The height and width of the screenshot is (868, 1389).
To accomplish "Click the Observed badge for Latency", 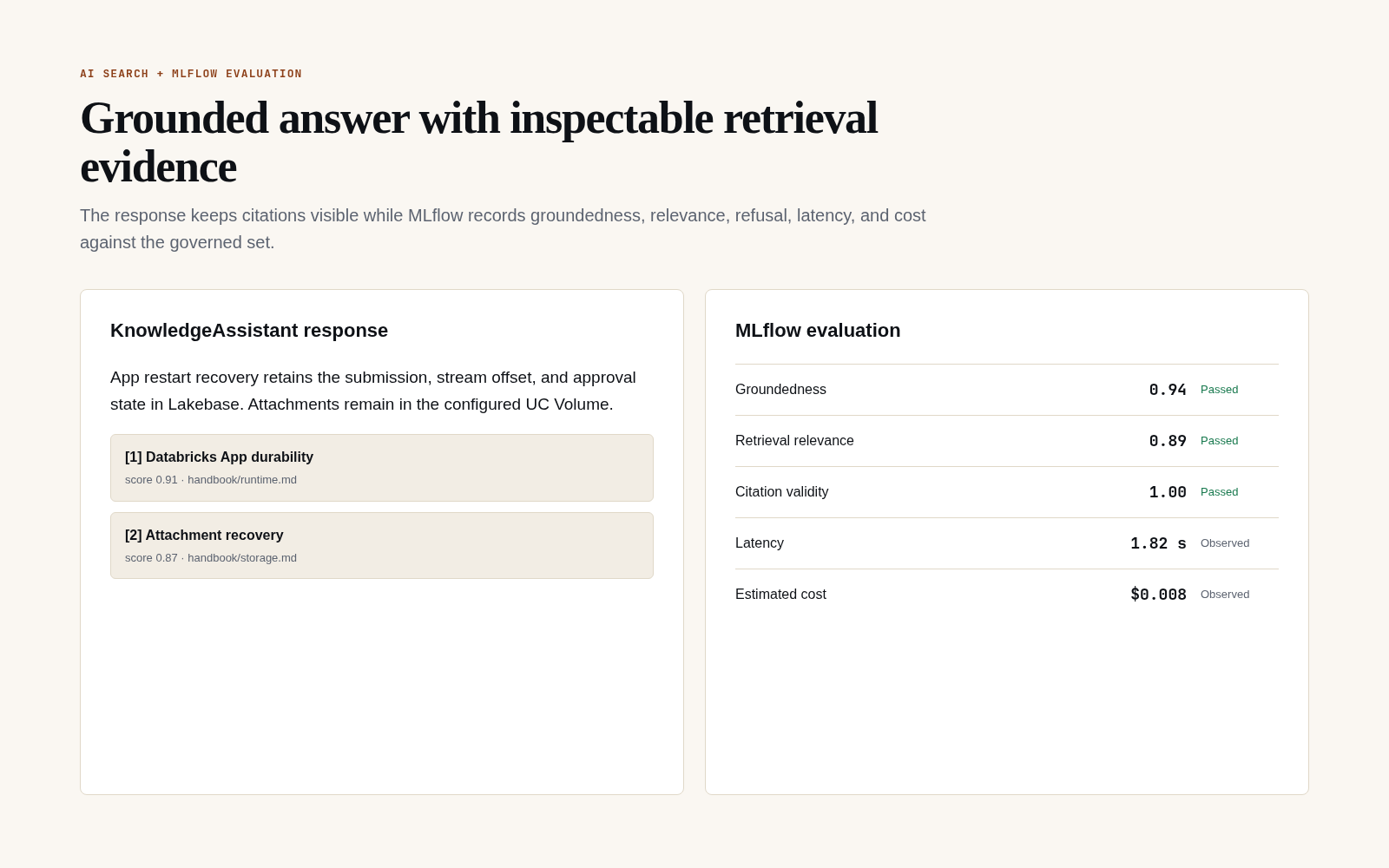I will [1225, 543].
